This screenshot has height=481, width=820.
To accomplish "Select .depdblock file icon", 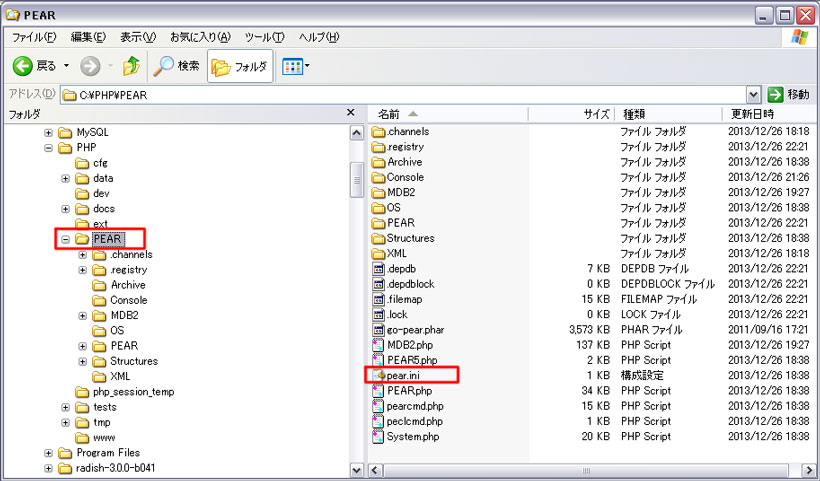I will click(x=378, y=284).
